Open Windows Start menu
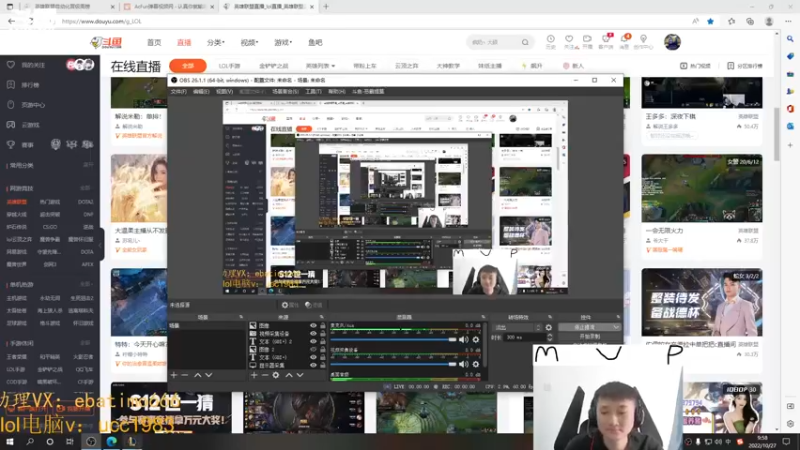 tap(10, 441)
